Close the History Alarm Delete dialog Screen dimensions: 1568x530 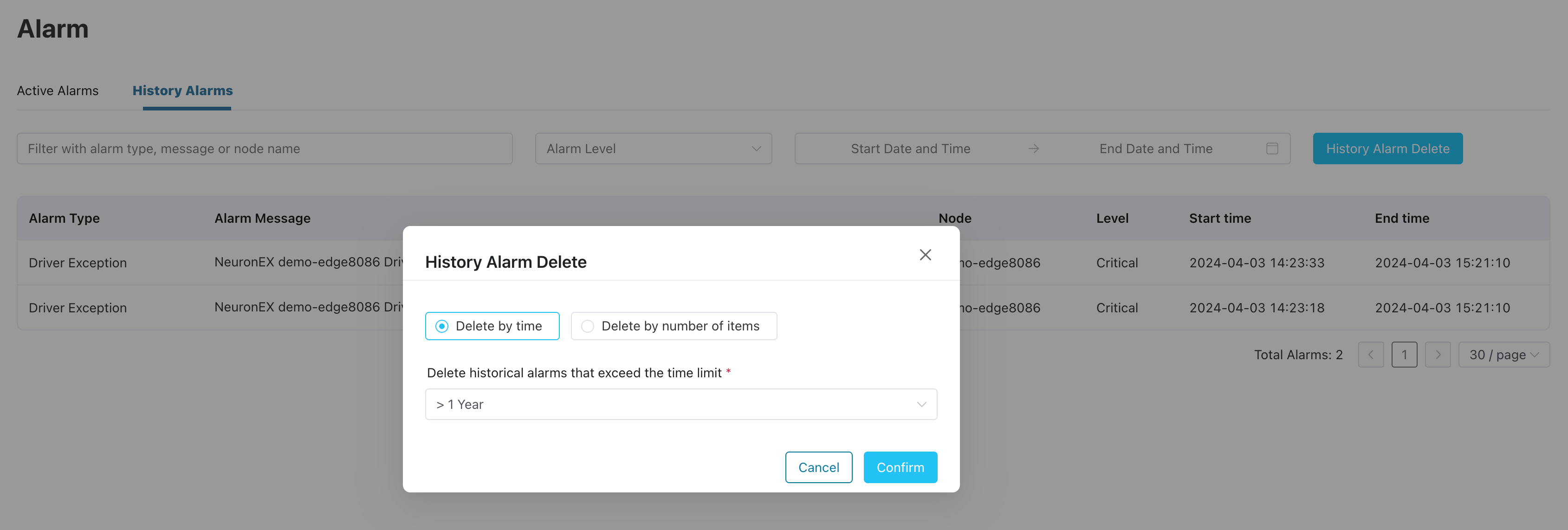pyautogui.click(x=925, y=255)
